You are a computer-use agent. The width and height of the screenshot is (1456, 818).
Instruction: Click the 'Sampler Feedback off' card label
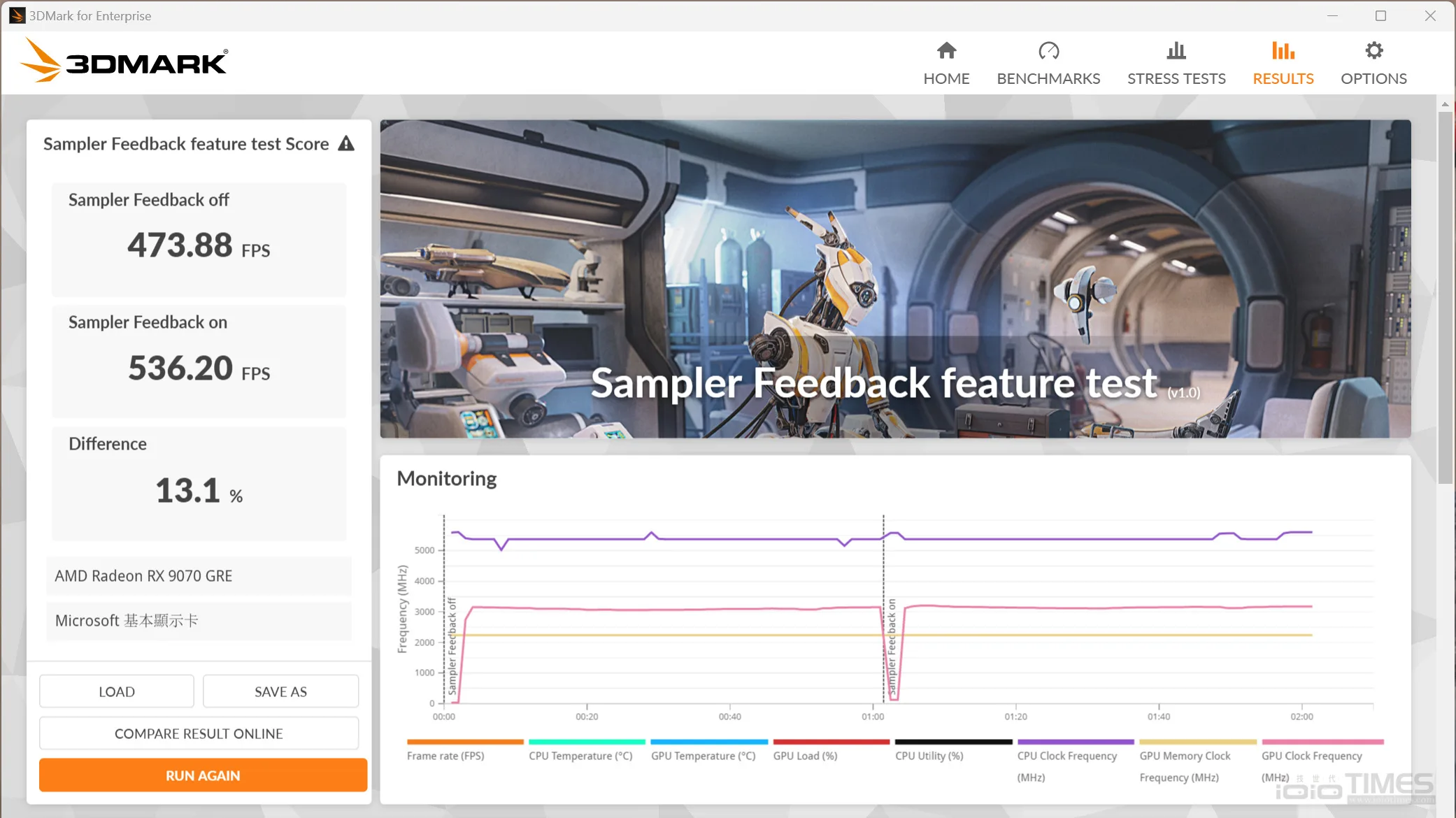click(149, 200)
